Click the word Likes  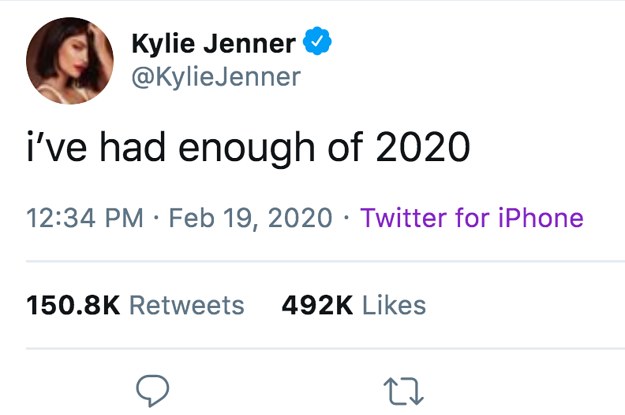tap(393, 304)
